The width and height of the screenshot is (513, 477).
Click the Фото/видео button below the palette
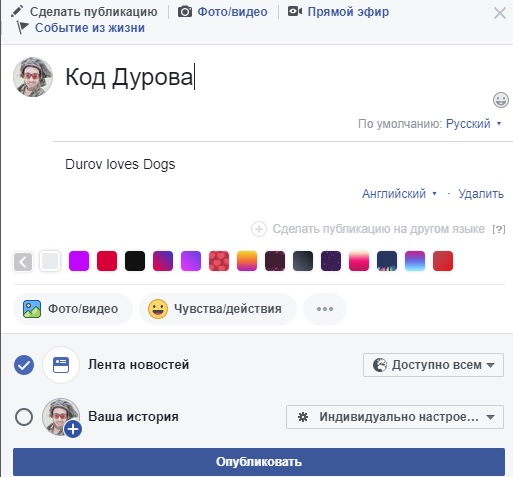(x=73, y=309)
